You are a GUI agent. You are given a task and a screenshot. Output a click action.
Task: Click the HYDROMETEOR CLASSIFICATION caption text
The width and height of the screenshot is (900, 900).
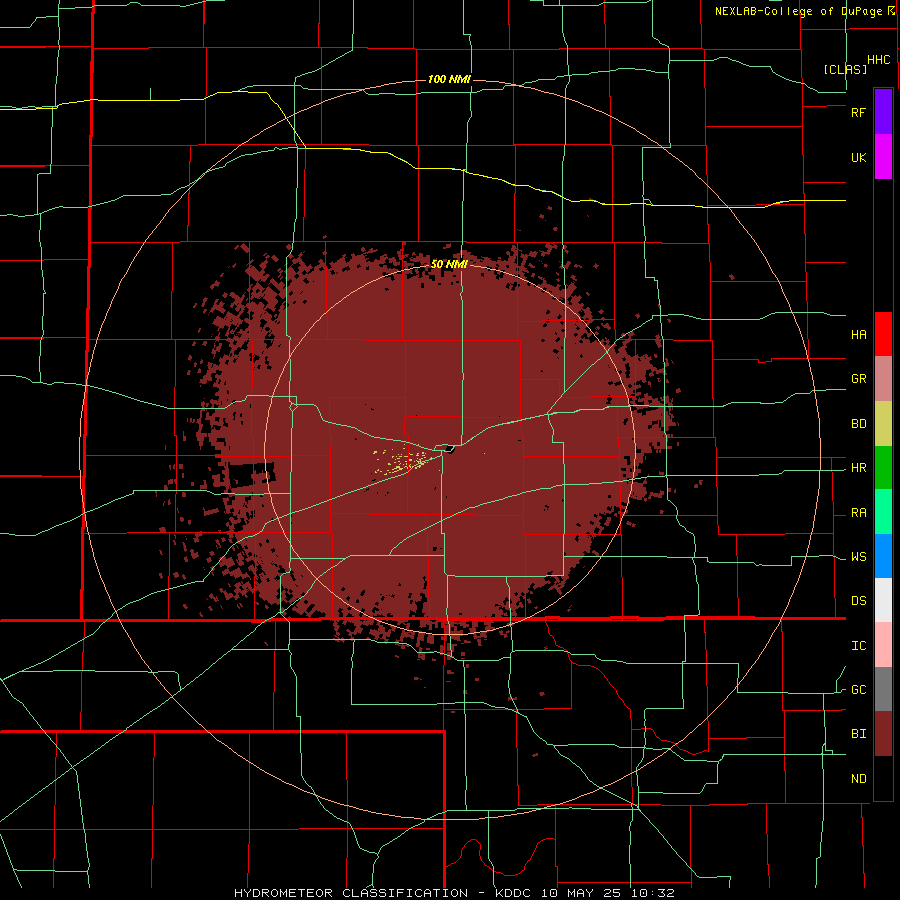pyautogui.click(x=351, y=893)
